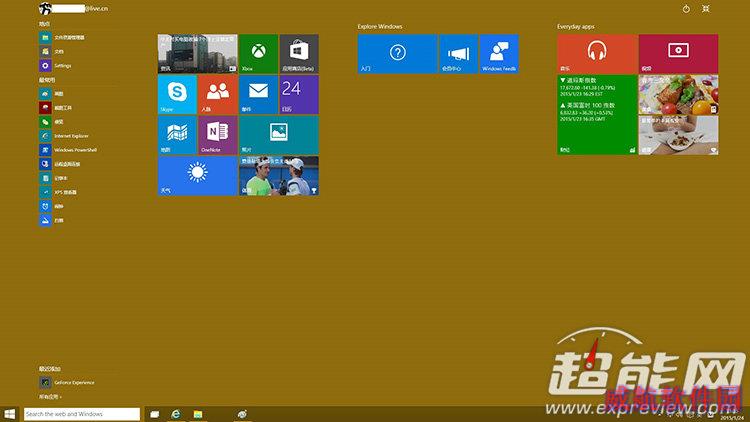
Task: Open Settings from the left list
Action: click(55, 66)
